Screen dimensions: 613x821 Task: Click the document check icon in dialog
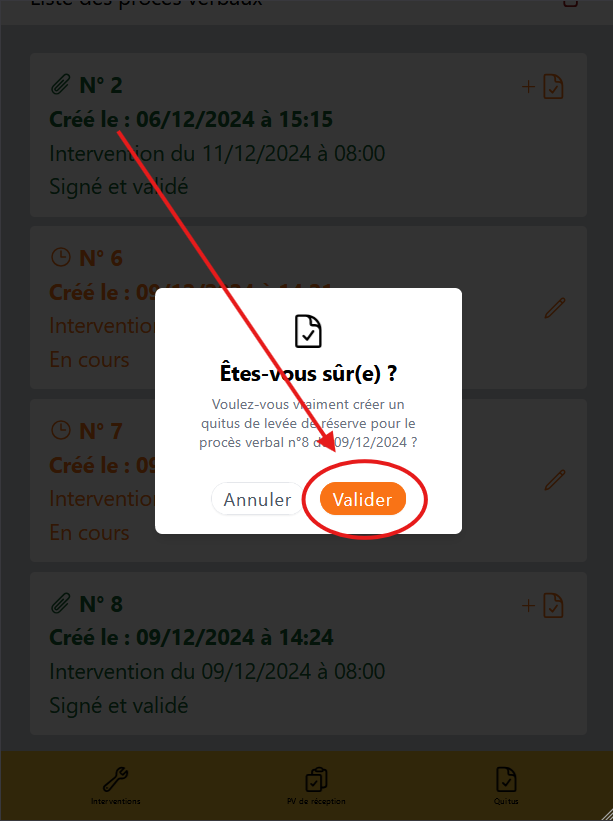pos(308,331)
